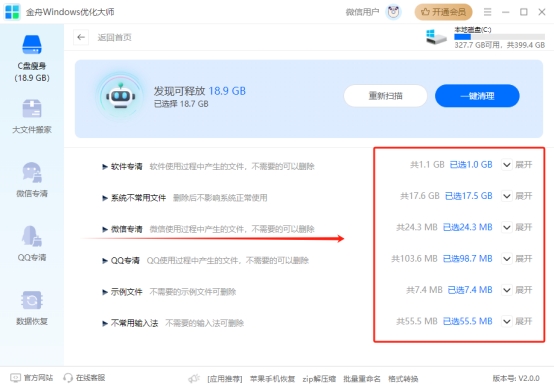Open 微信专清 sidebar cleanup icon

click(x=32, y=172)
